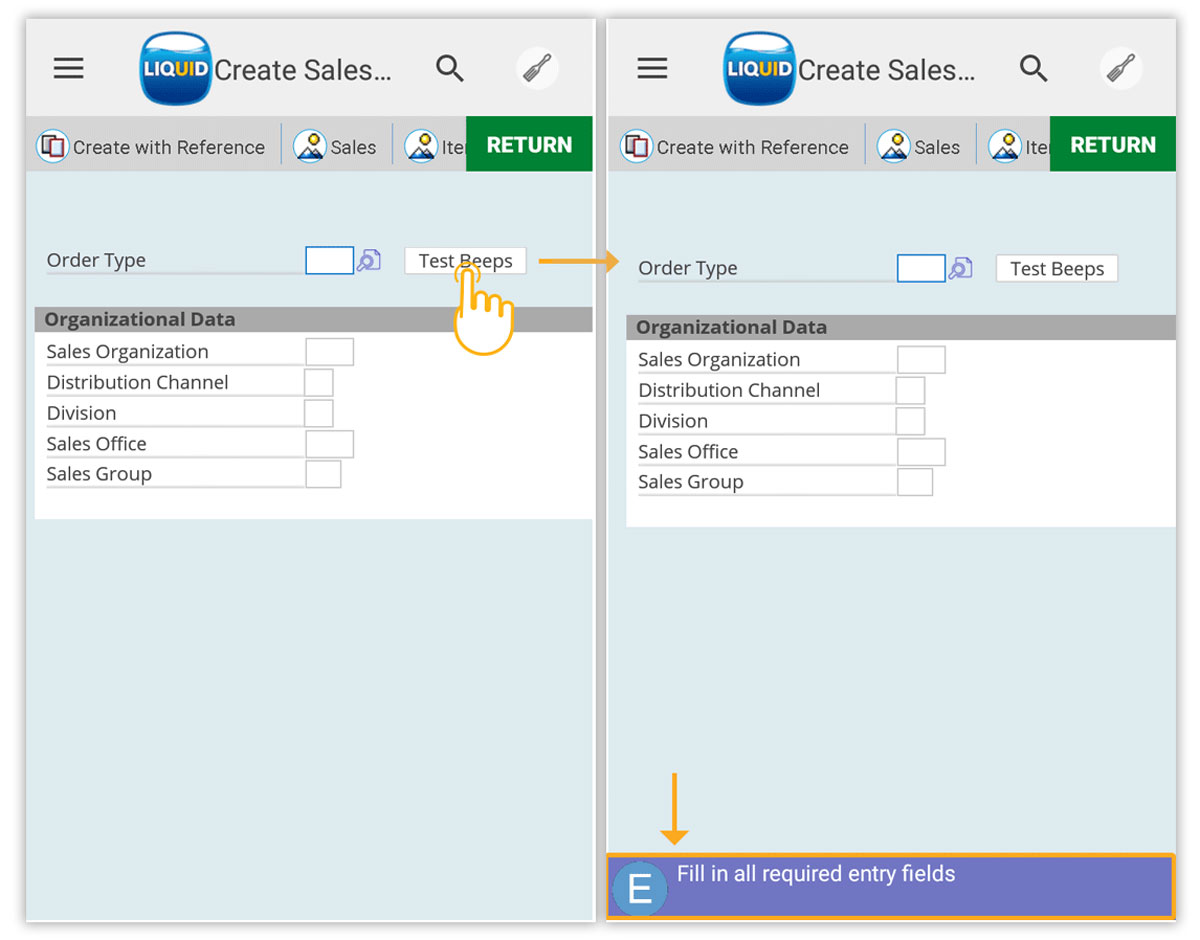1200x940 pixels.
Task: Click Create with Reference icon in left screen
Action: click(52, 146)
